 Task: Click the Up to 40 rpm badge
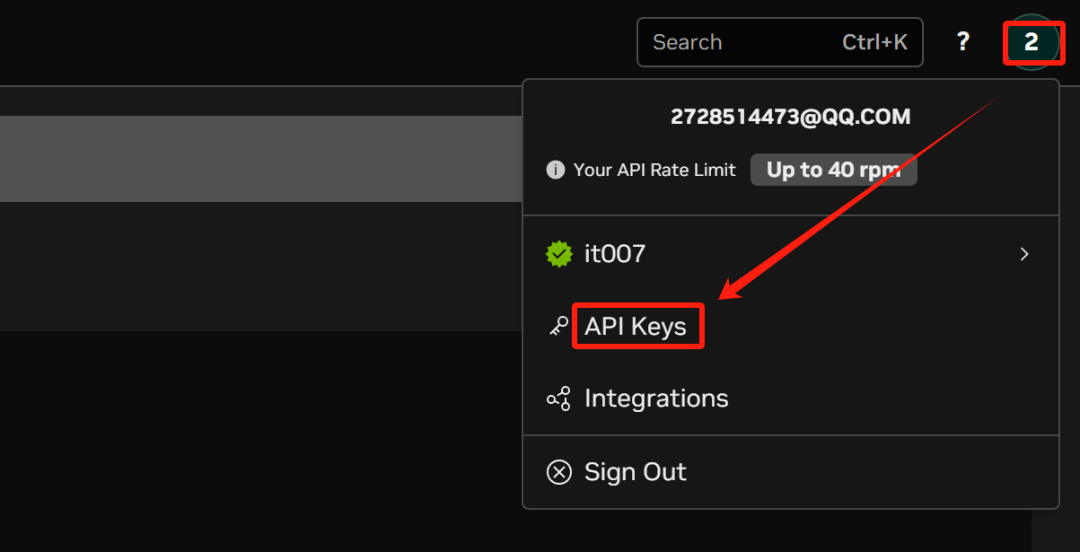(833, 170)
